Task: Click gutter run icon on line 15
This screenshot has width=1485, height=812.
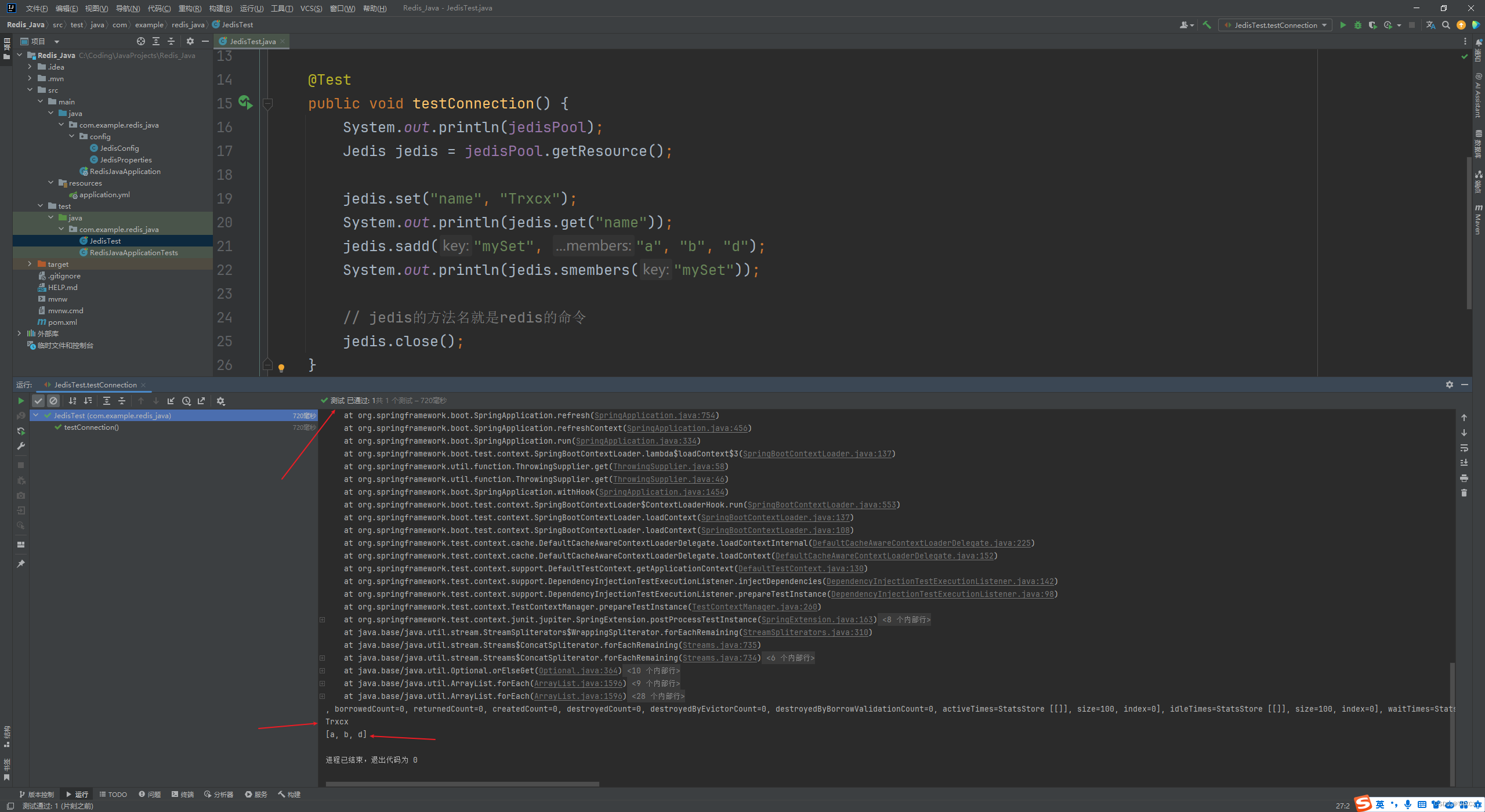Action: click(x=245, y=103)
